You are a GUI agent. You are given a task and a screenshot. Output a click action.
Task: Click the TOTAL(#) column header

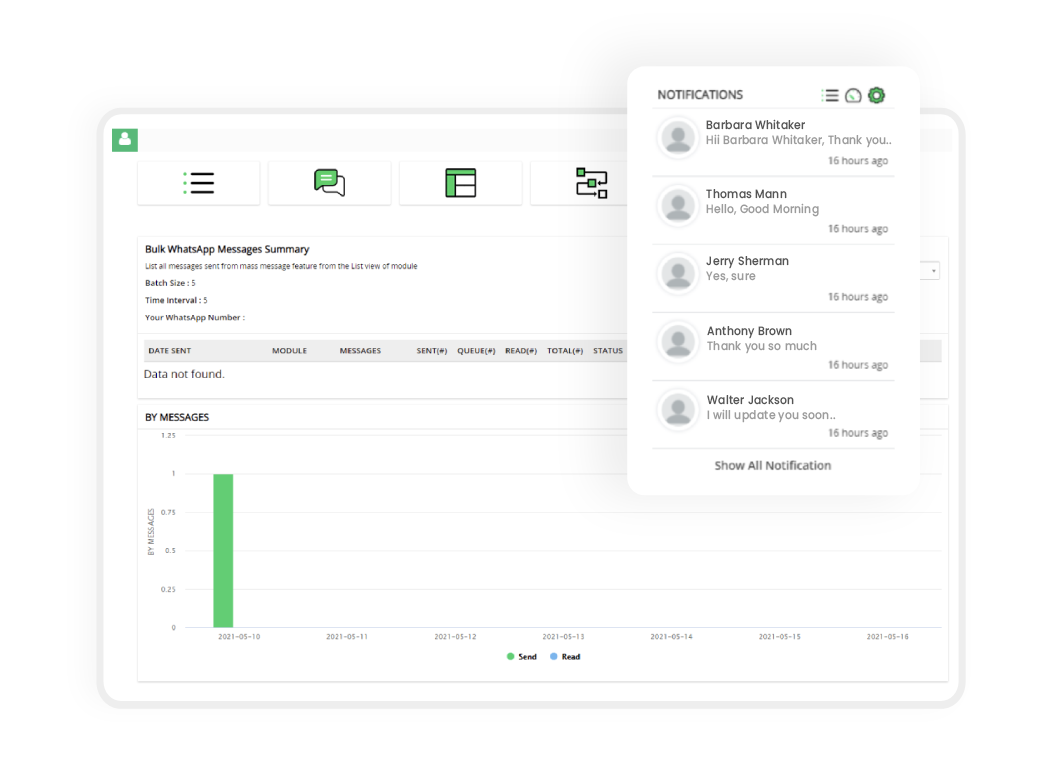(x=565, y=351)
